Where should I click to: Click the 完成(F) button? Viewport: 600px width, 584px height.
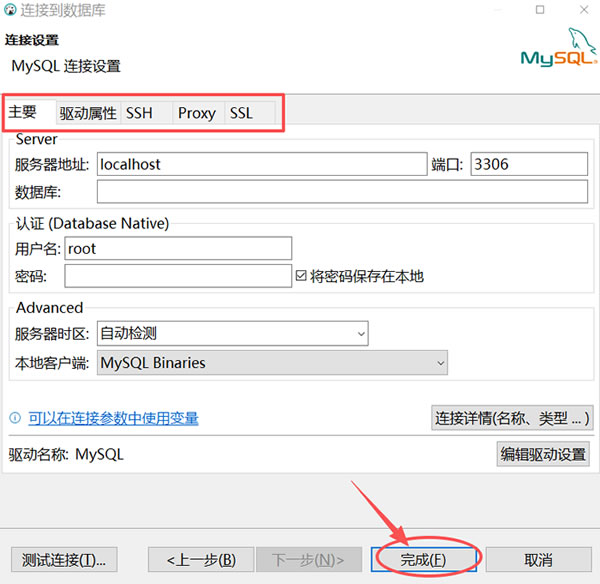(x=423, y=560)
